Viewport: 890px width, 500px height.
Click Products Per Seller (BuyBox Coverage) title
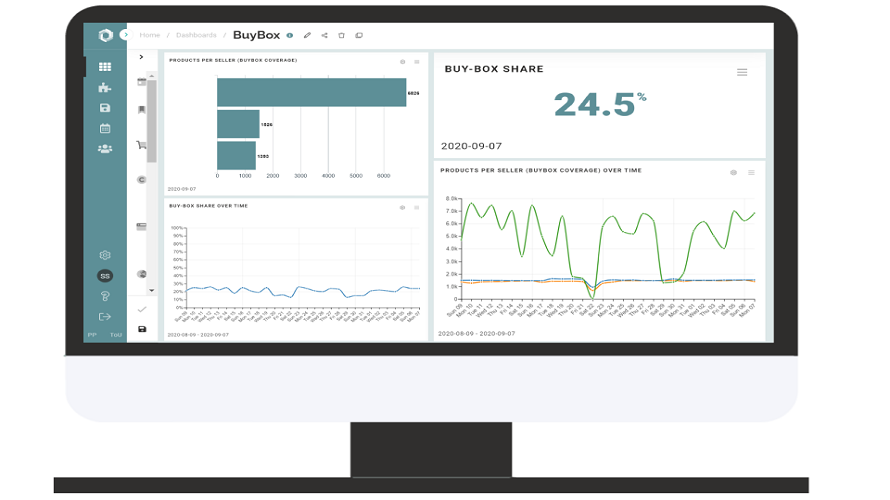(x=233, y=60)
